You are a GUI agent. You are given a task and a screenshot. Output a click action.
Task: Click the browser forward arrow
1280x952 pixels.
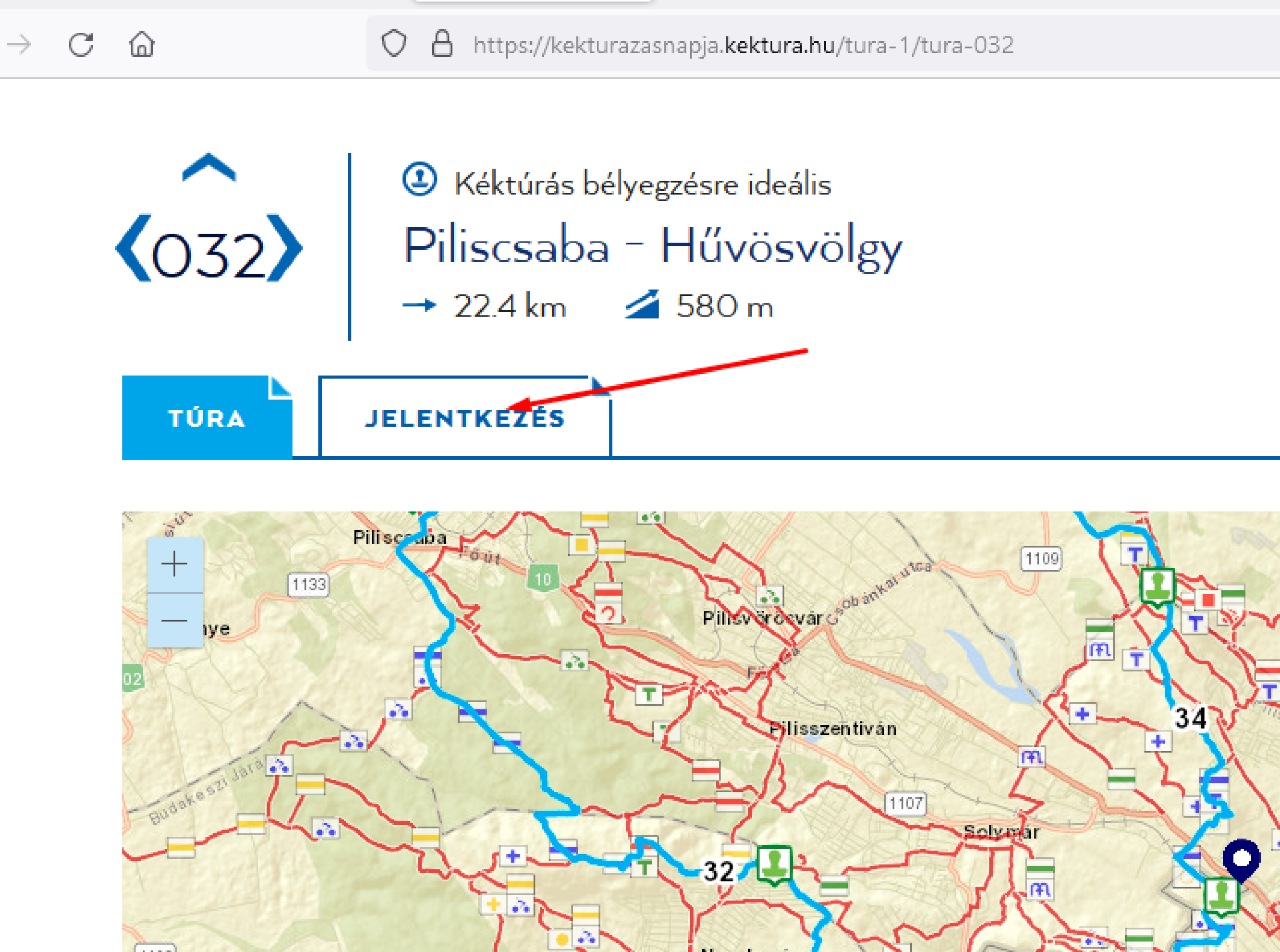pyautogui.click(x=20, y=45)
